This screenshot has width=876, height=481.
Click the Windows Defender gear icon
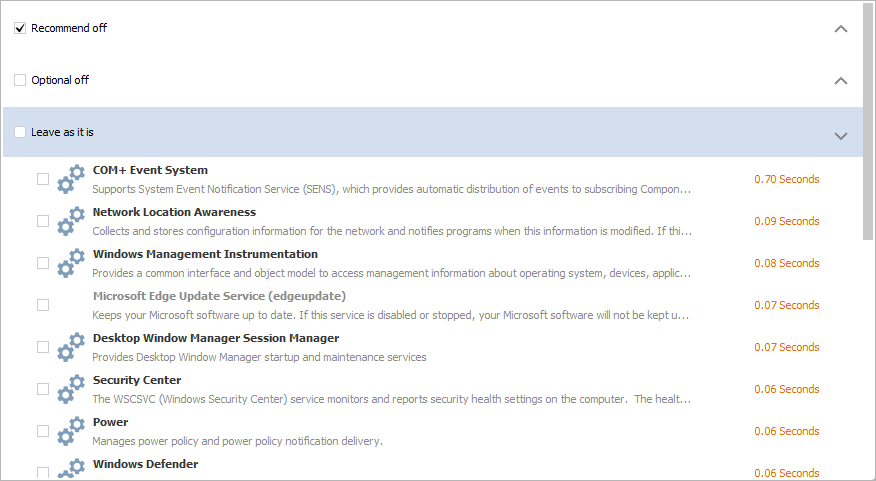71,469
